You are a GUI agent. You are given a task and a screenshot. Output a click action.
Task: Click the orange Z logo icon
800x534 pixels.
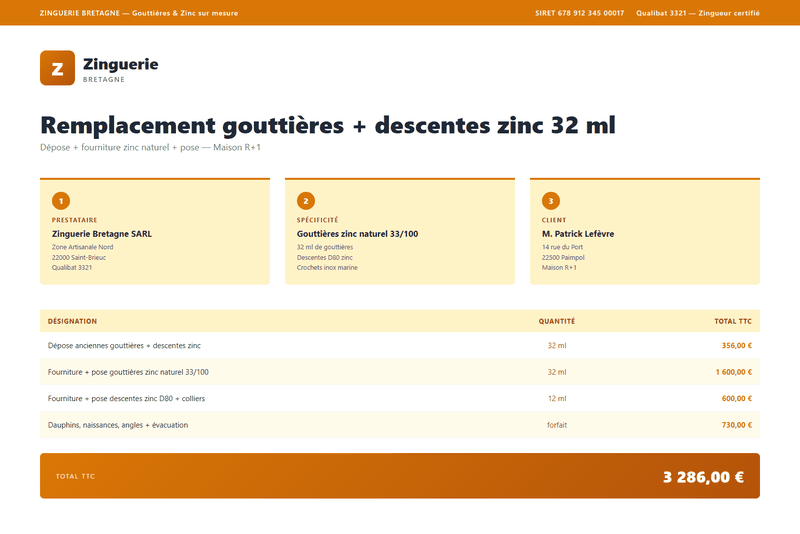click(58, 68)
